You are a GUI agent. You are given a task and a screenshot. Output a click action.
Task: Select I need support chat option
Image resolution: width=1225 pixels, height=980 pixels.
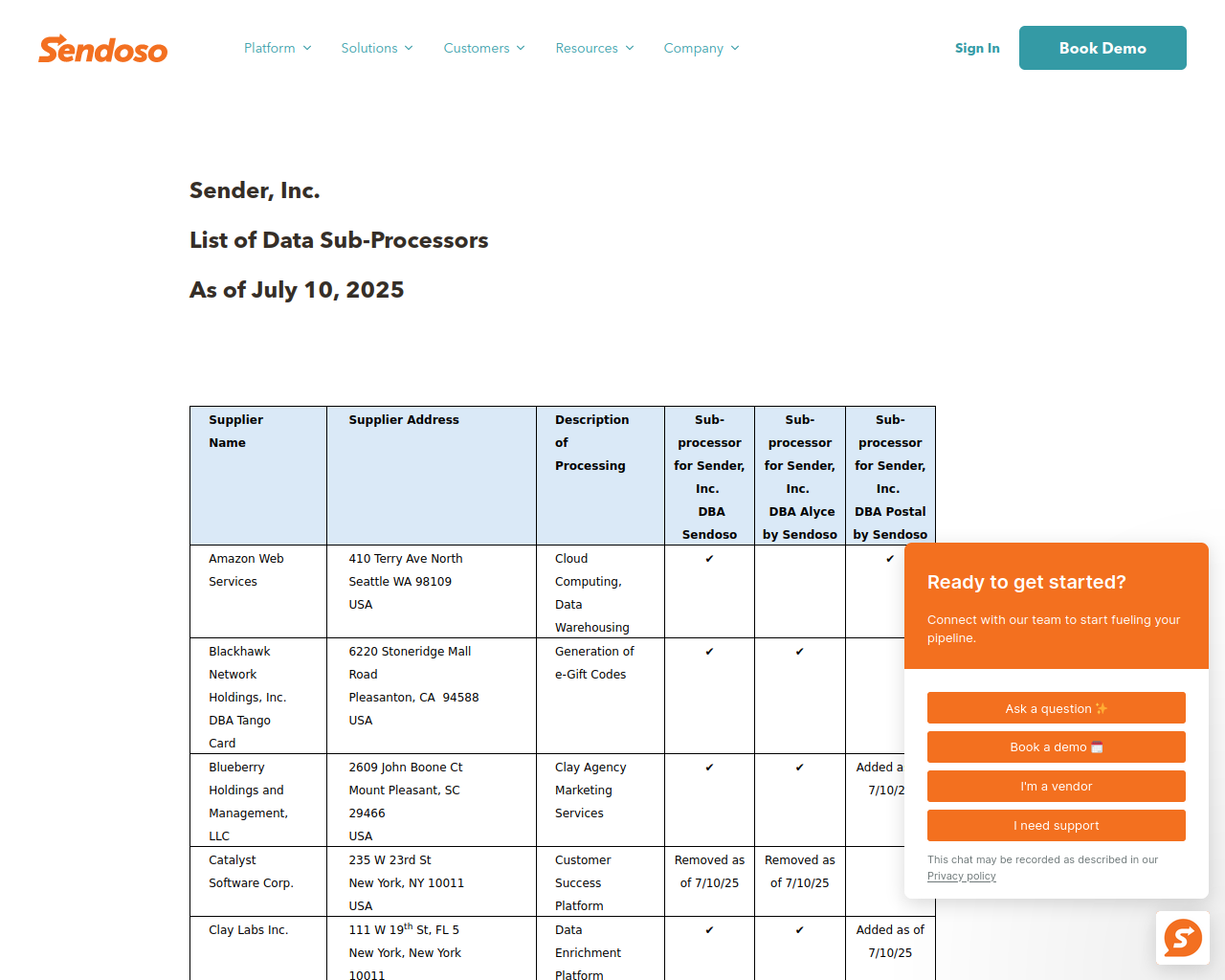(1057, 826)
